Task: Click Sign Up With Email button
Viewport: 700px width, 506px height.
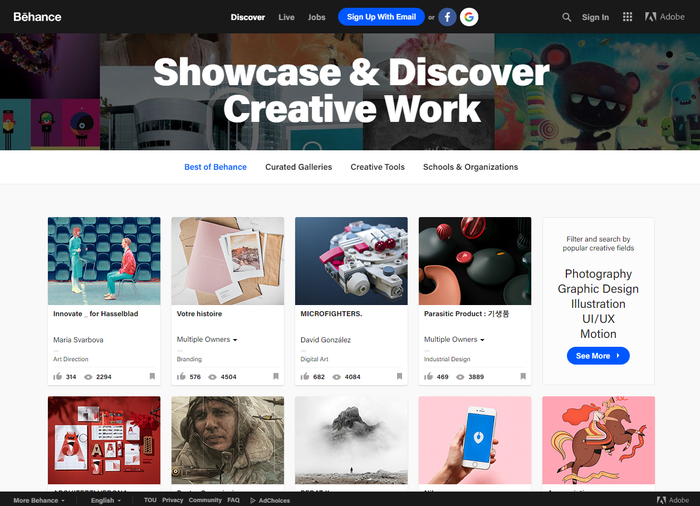Action: 381,17
